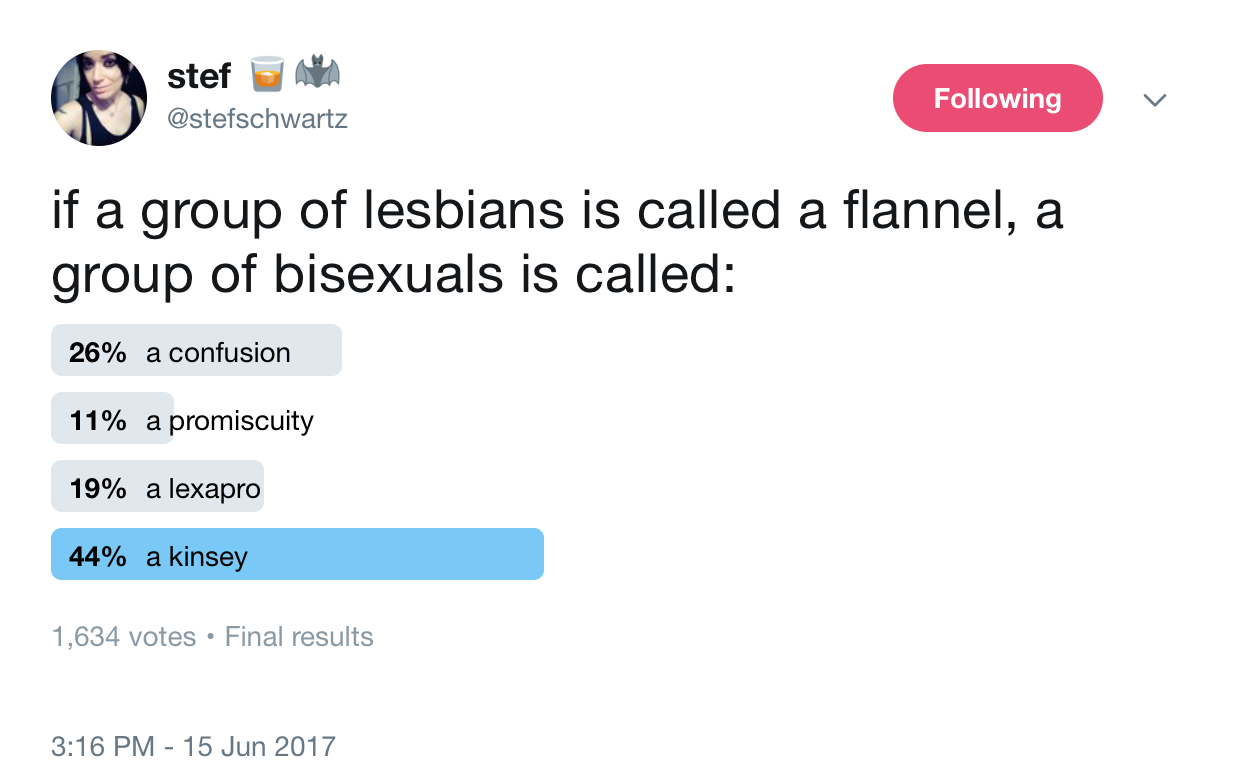The height and width of the screenshot is (784, 1240).
Task: Toggle the pink Following button
Action: click(x=998, y=98)
